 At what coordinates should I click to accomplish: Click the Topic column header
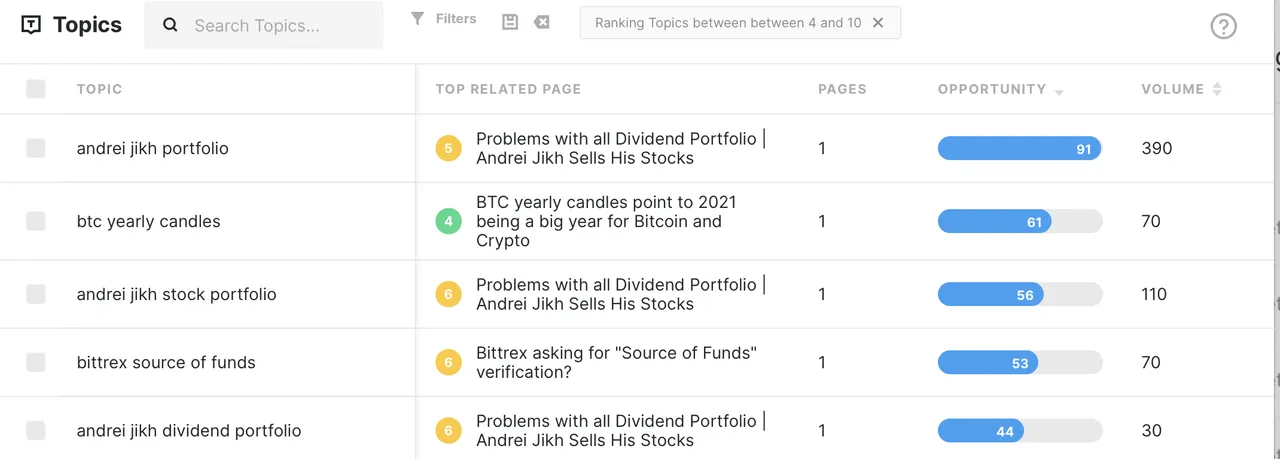click(99, 89)
